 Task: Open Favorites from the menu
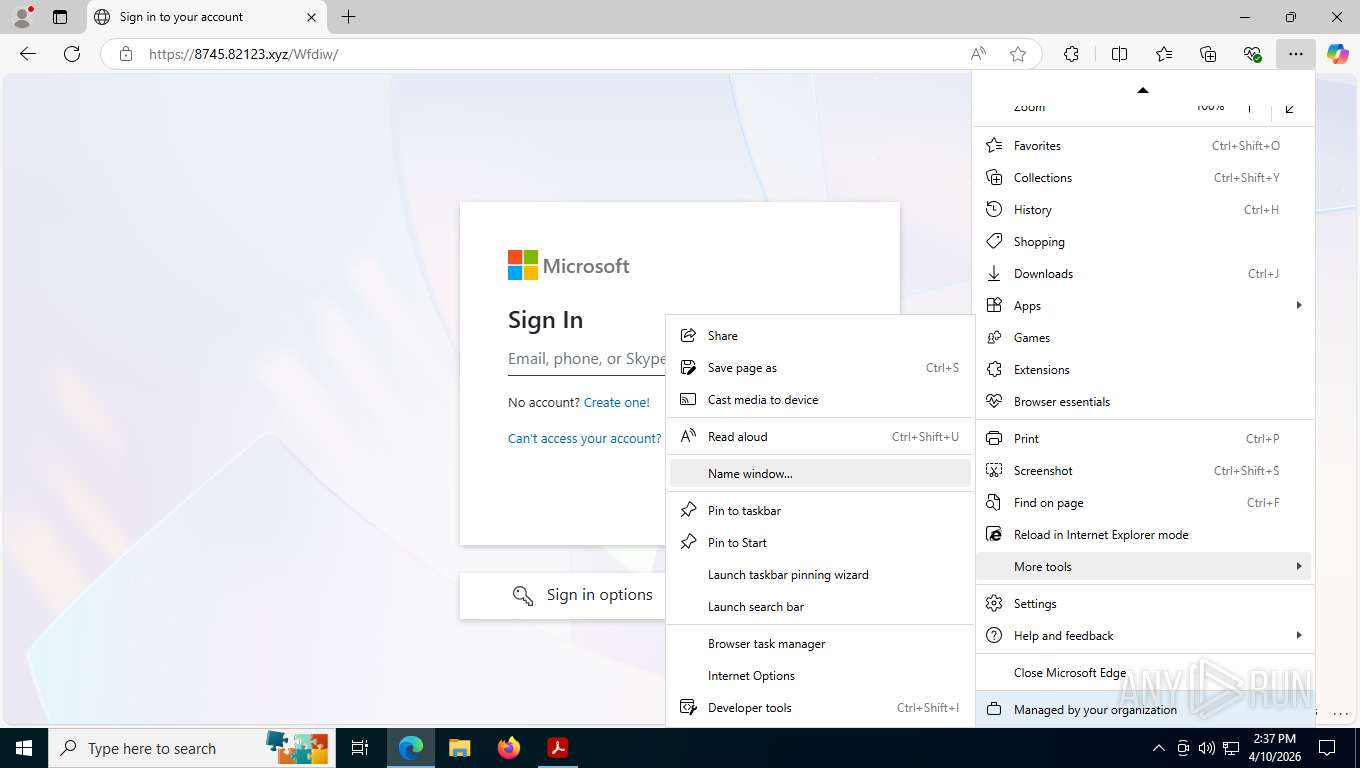click(x=1143, y=146)
